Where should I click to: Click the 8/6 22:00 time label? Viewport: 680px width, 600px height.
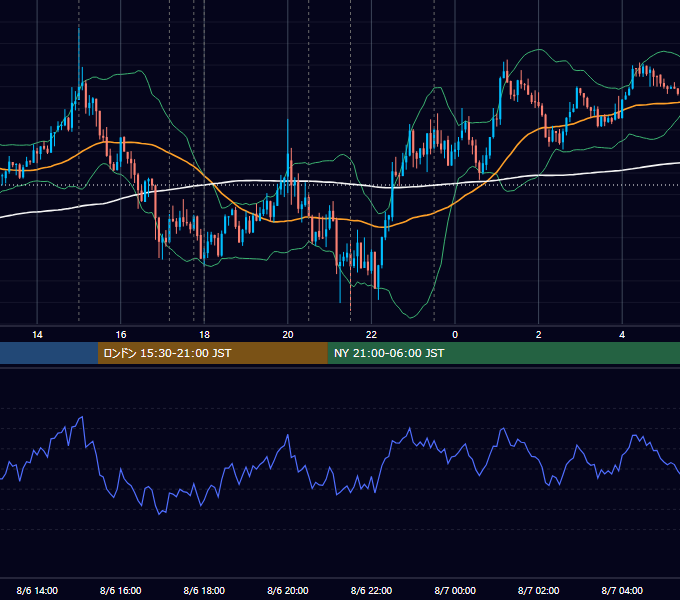372,590
